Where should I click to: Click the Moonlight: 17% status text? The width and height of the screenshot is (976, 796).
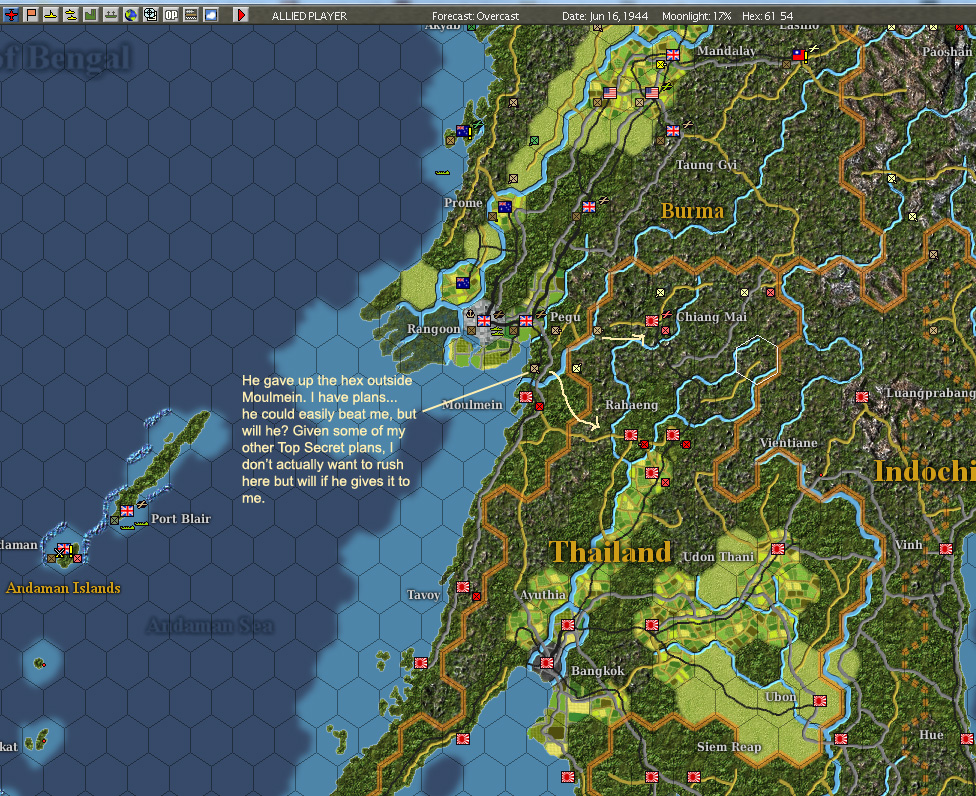[x=697, y=16]
